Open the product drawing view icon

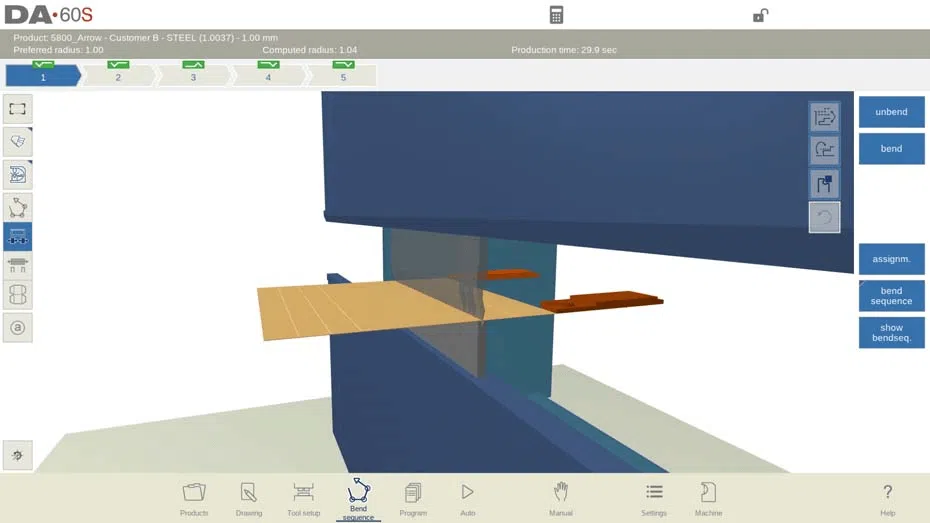click(18, 174)
